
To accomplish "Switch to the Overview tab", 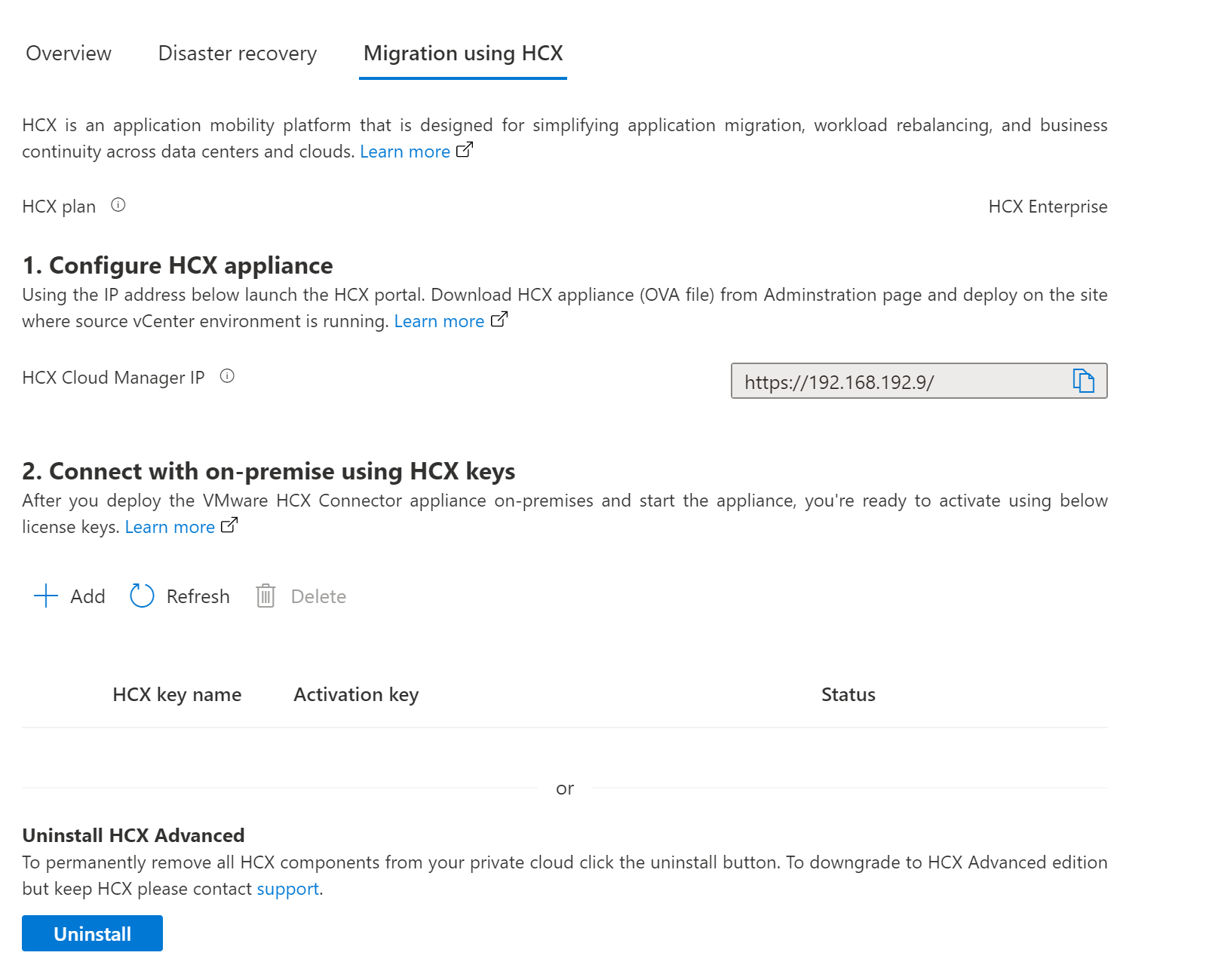I will coord(69,54).
